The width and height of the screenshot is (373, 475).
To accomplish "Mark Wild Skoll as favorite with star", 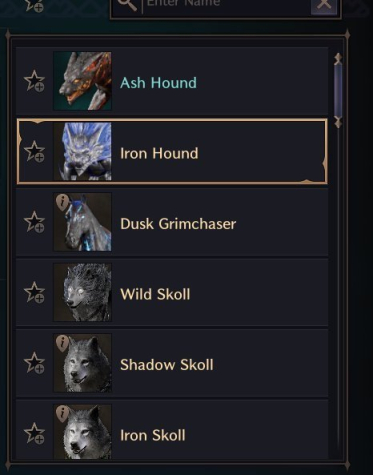I will pyautogui.click(x=34, y=292).
